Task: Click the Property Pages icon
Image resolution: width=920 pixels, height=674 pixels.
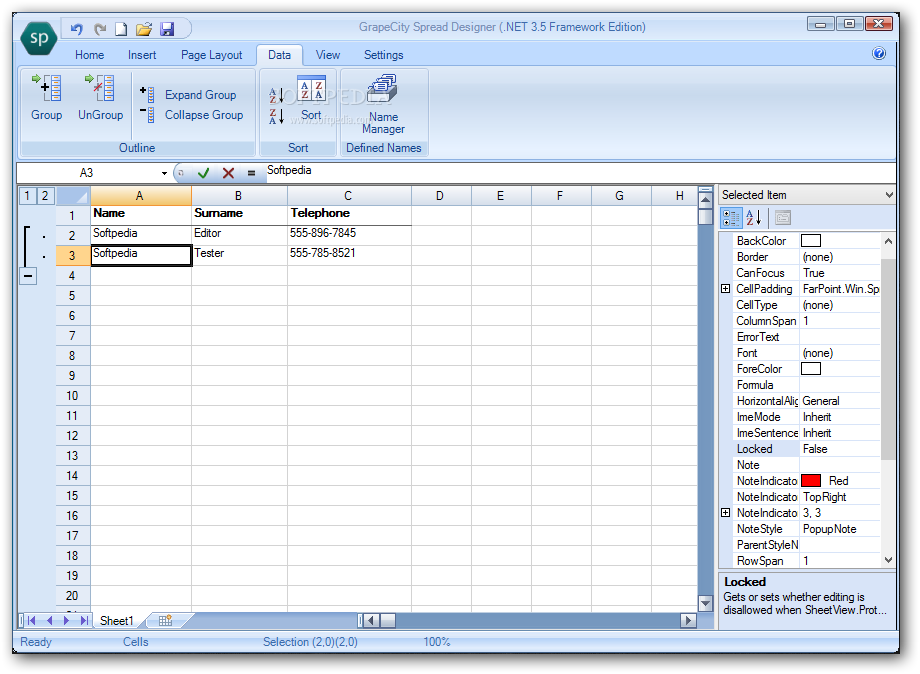Action: pyautogui.click(x=783, y=218)
